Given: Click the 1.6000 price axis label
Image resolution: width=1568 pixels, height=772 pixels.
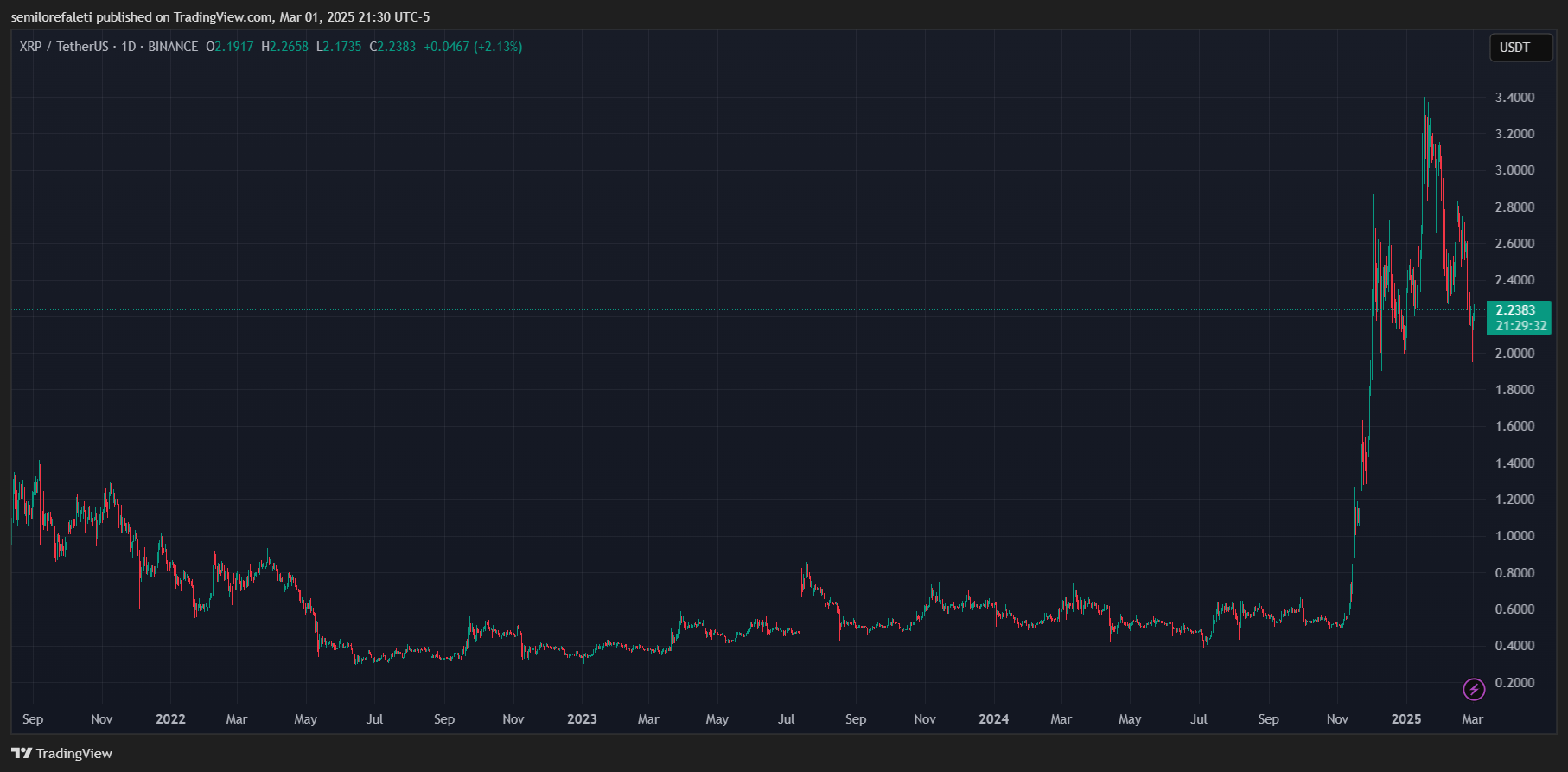Looking at the screenshot, I should pos(1515,426).
